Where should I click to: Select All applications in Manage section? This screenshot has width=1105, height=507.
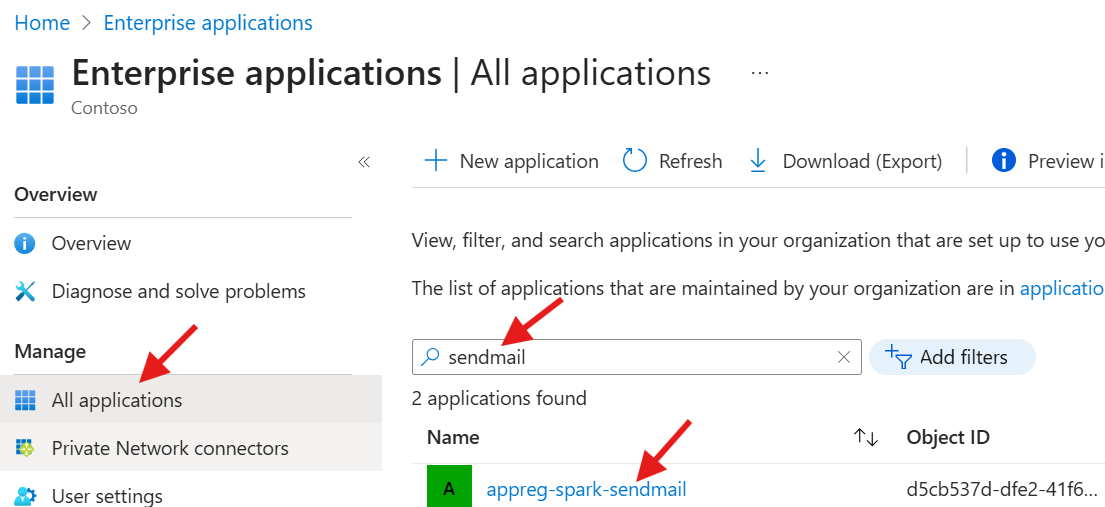[117, 400]
